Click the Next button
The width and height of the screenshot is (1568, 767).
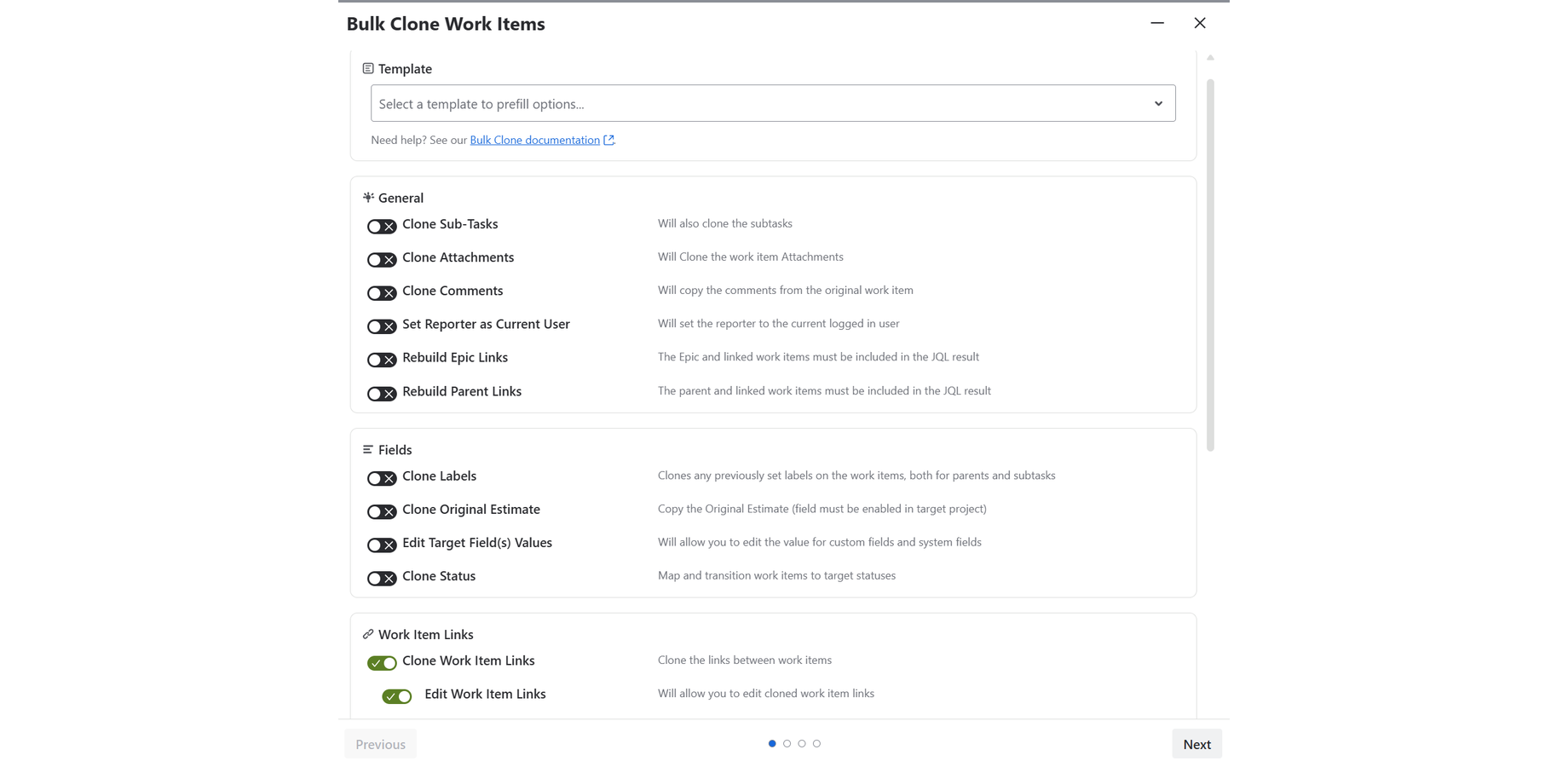[1196, 744]
